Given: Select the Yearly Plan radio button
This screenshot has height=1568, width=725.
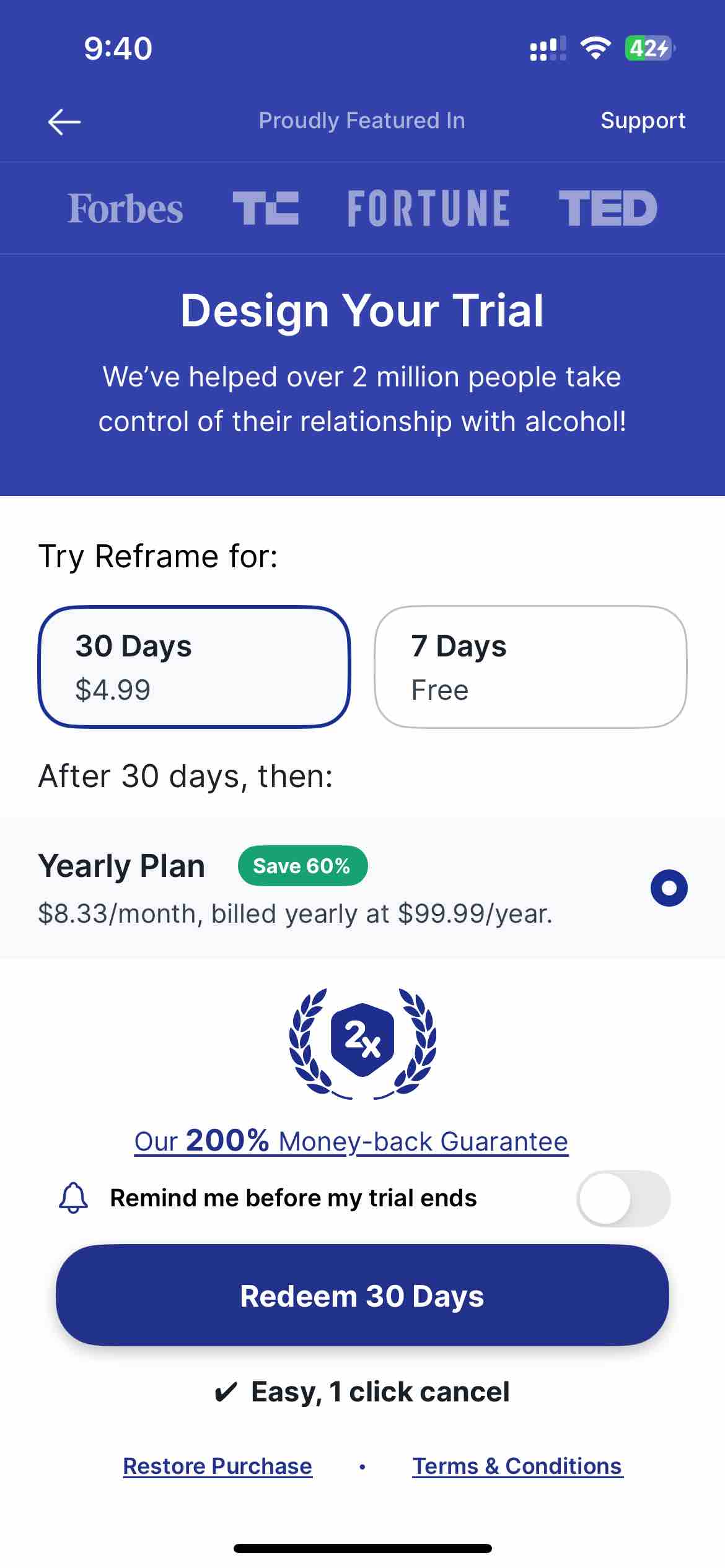Looking at the screenshot, I should coord(669,887).
